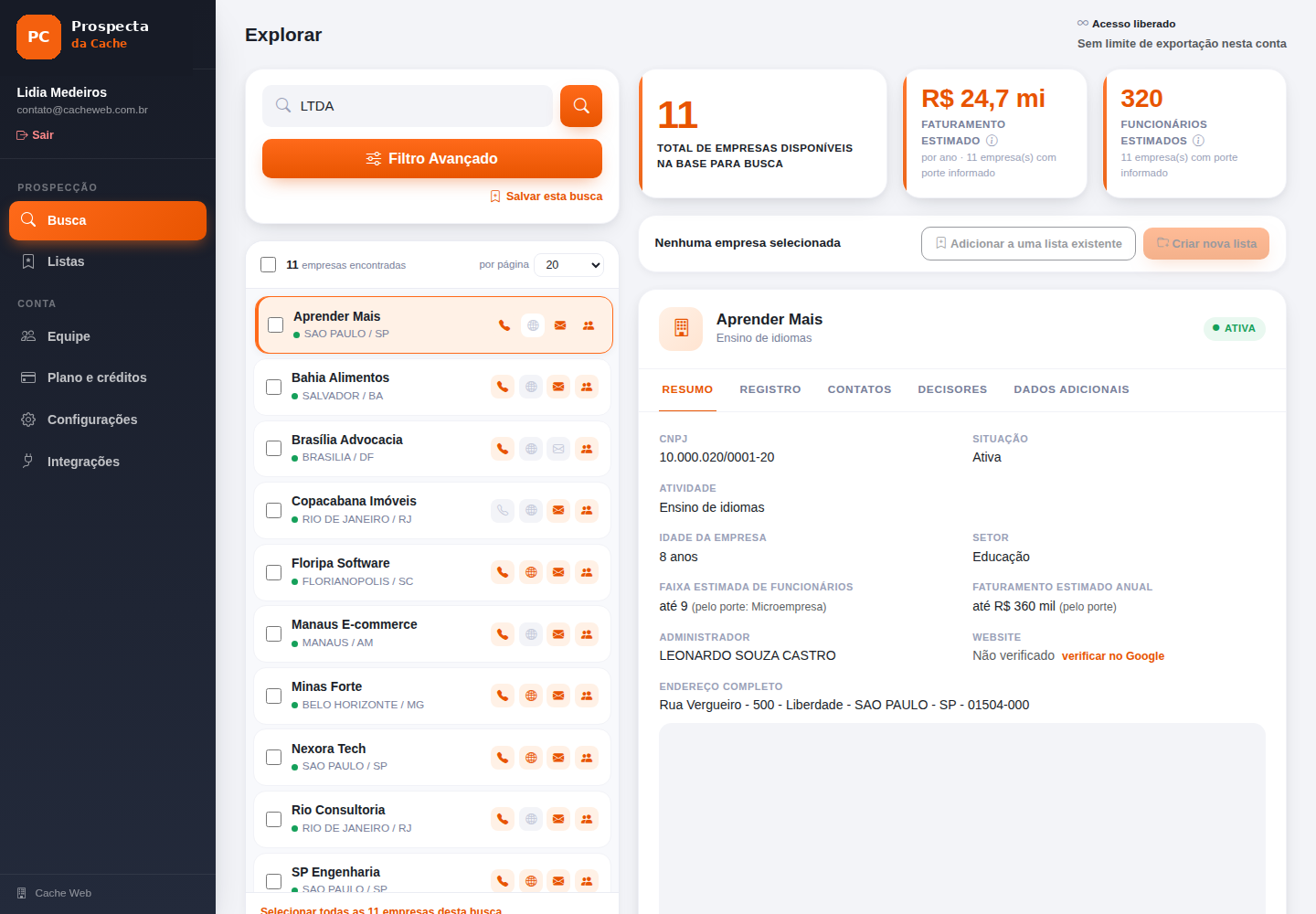Open the Dados Adicionais tab

pos(1071,389)
